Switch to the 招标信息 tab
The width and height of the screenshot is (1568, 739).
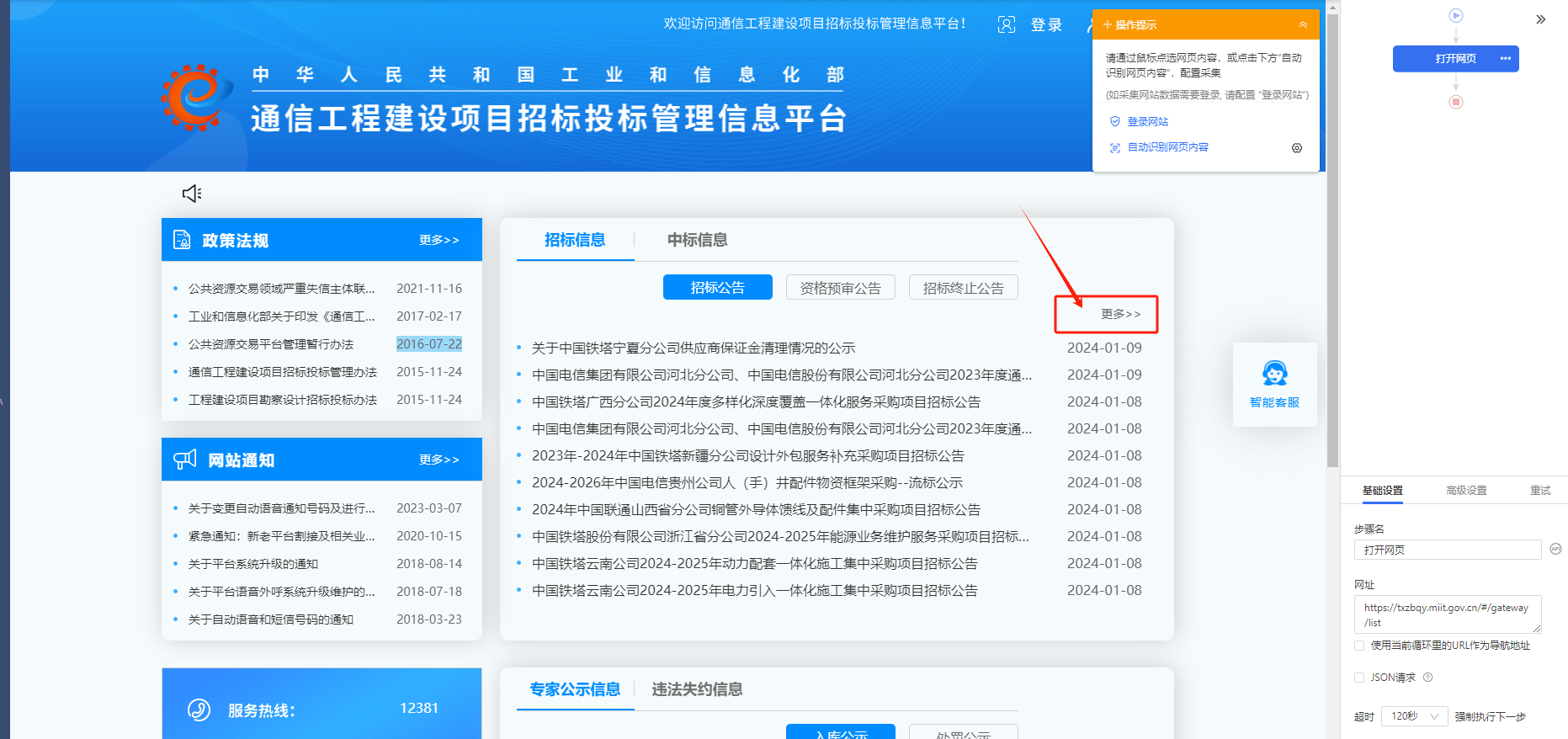(575, 240)
